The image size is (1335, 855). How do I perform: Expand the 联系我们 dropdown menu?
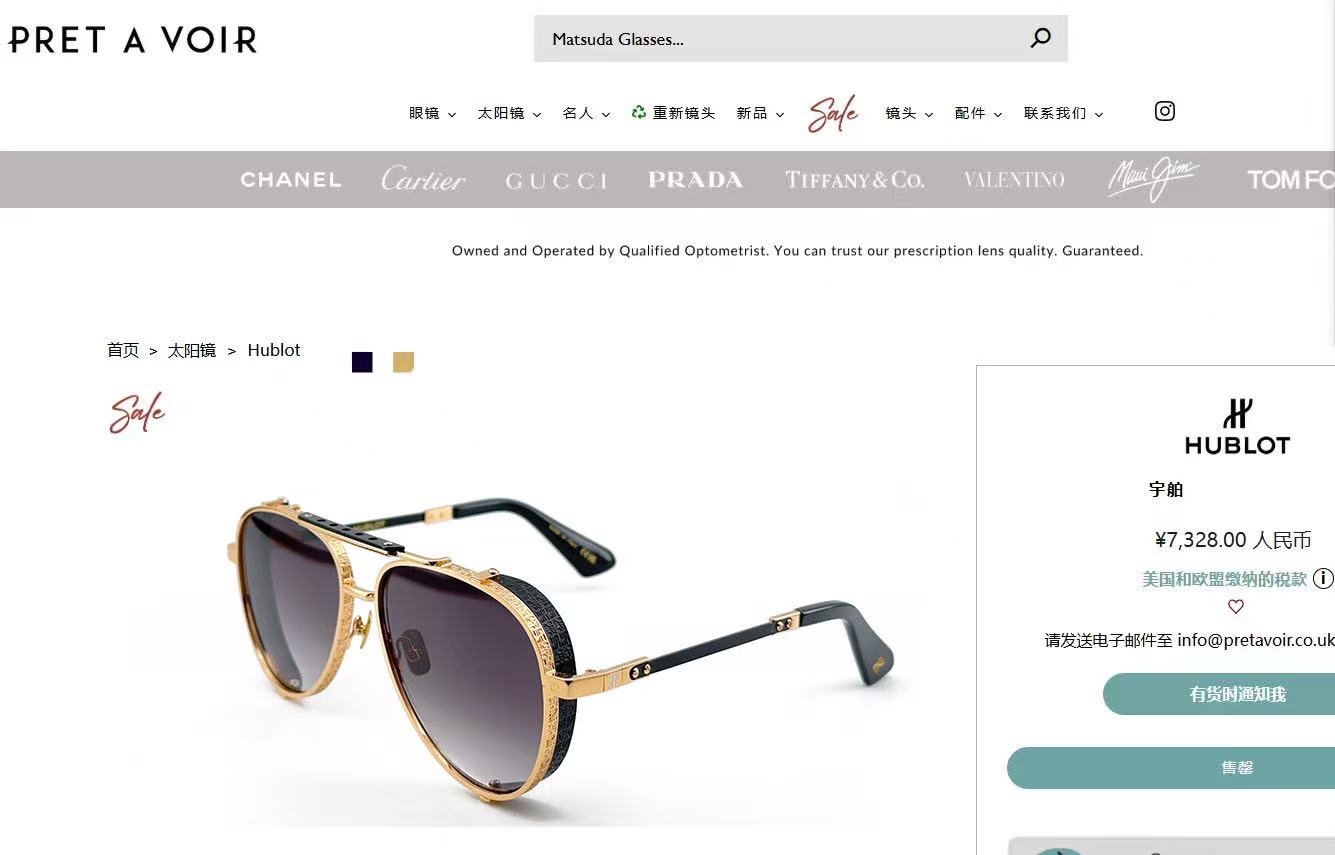tap(1063, 113)
